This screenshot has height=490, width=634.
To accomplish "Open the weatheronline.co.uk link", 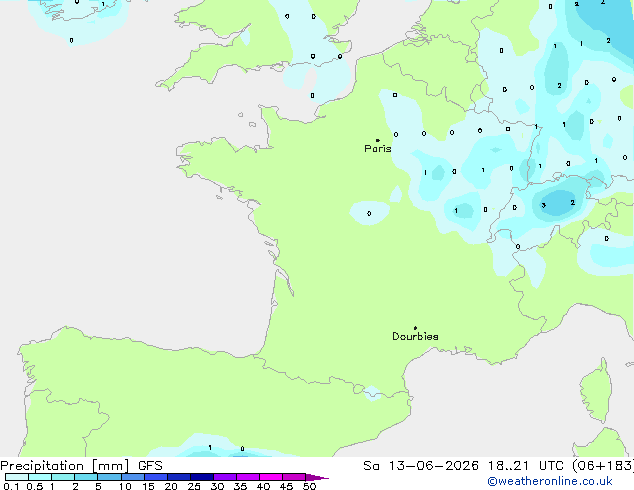I will point(550,481).
